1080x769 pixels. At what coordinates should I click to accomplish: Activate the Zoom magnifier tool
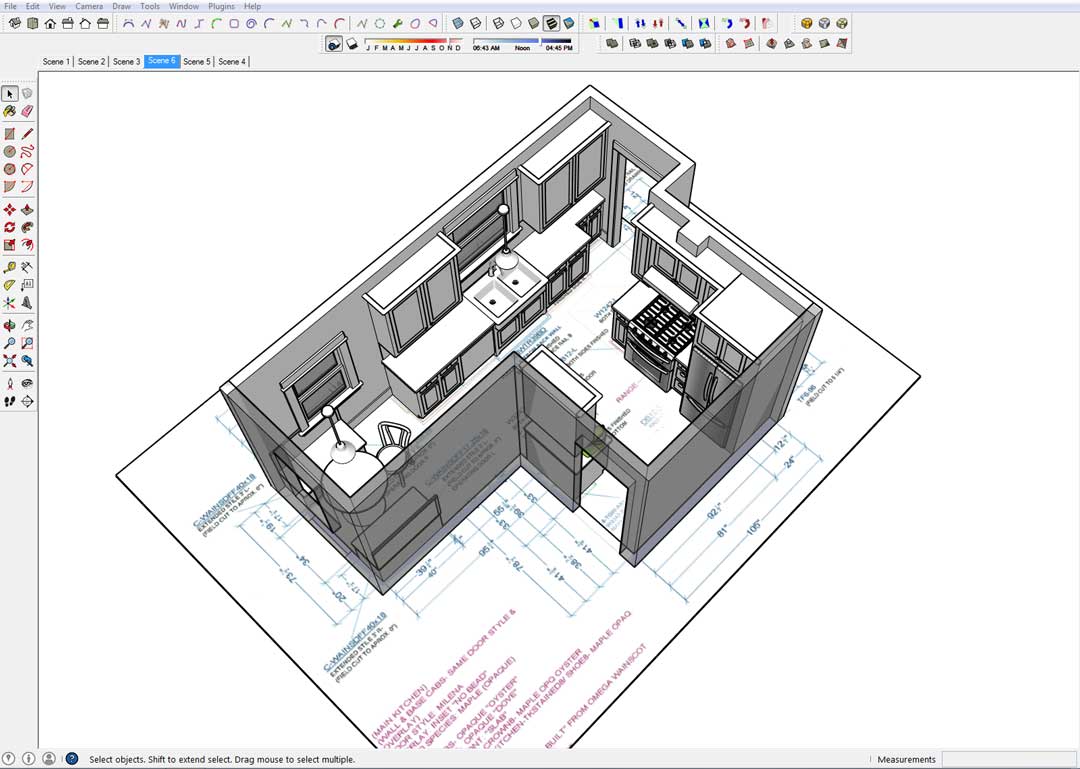10,342
